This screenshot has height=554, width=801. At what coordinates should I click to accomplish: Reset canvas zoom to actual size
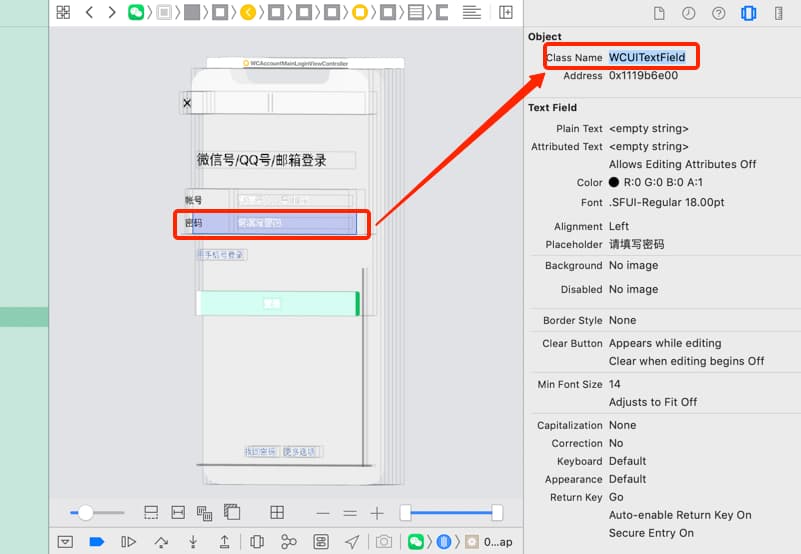tap(350, 513)
